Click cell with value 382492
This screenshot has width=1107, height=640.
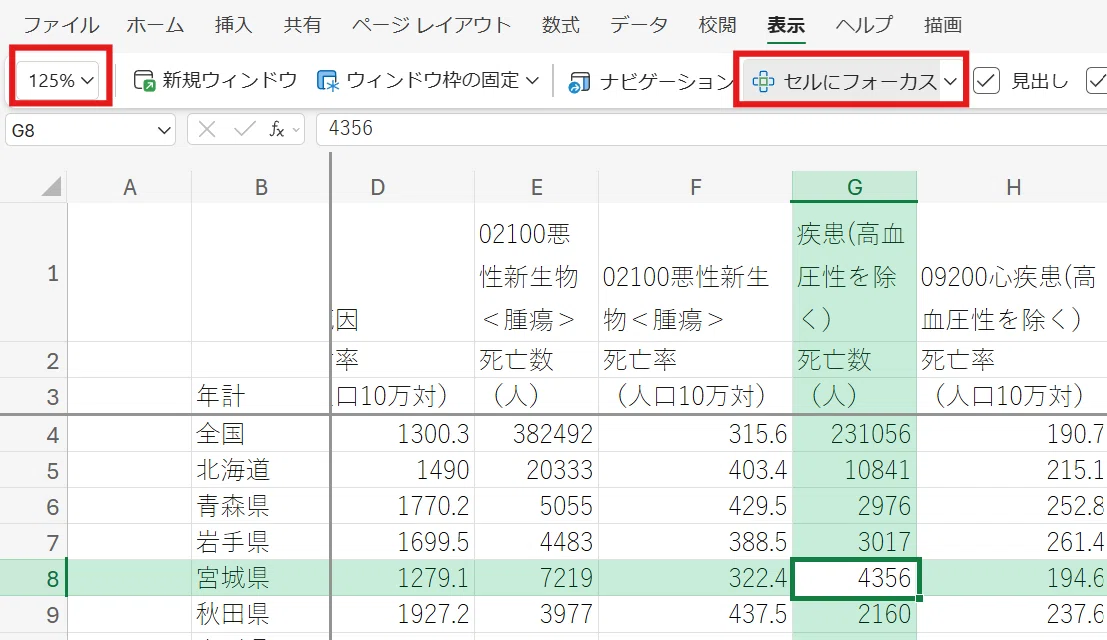(537, 434)
